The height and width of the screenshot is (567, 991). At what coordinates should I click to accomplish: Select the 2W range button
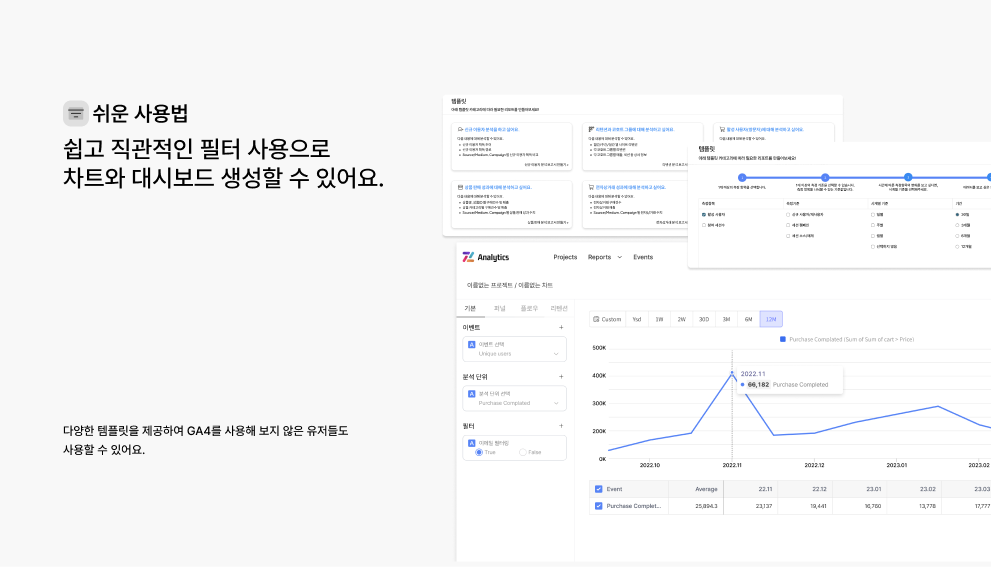pyautogui.click(x=681, y=319)
